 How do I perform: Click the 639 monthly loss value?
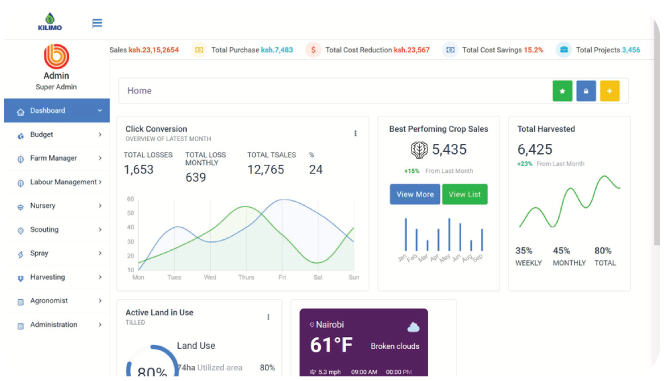pyautogui.click(x=196, y=177)
